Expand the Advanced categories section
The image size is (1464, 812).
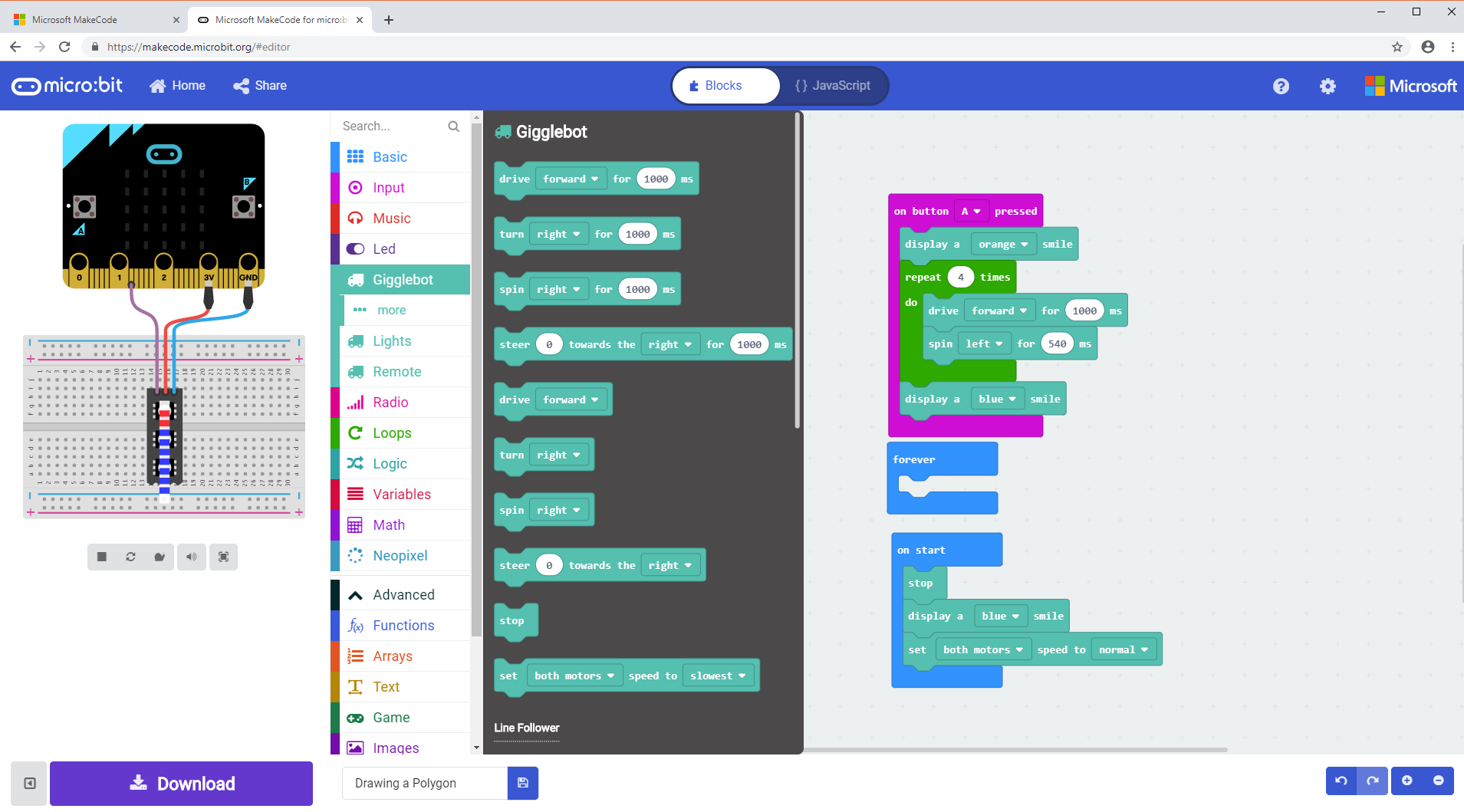pos(403,594)
